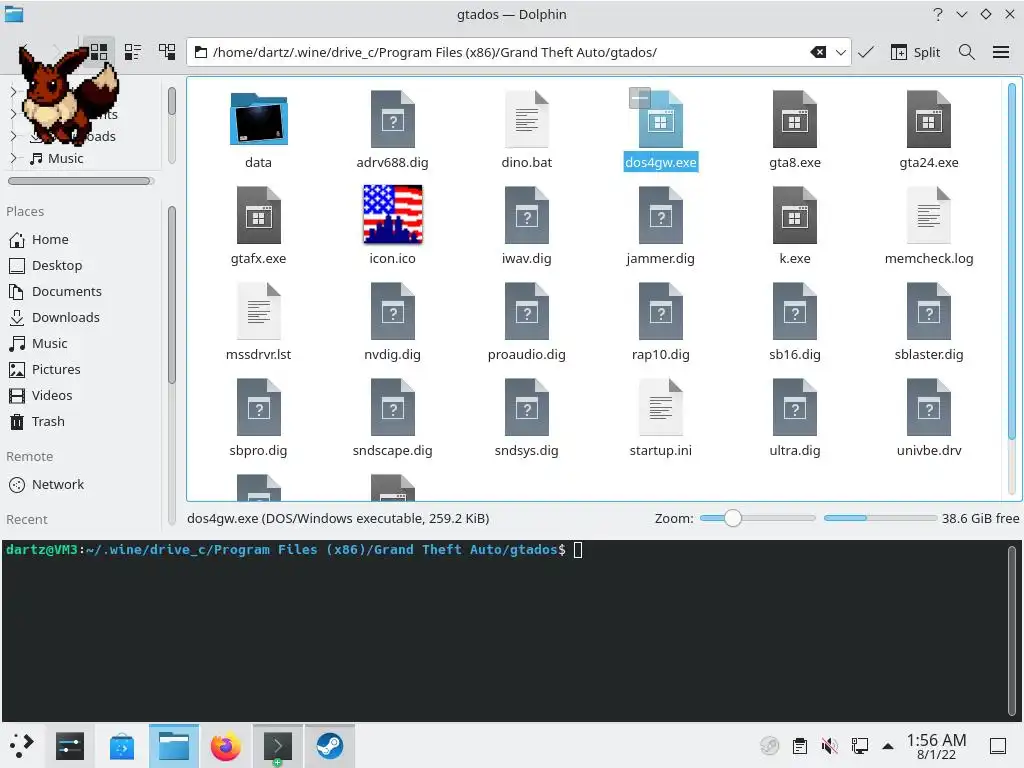Select the gtafx.exe file

point(259,226)
